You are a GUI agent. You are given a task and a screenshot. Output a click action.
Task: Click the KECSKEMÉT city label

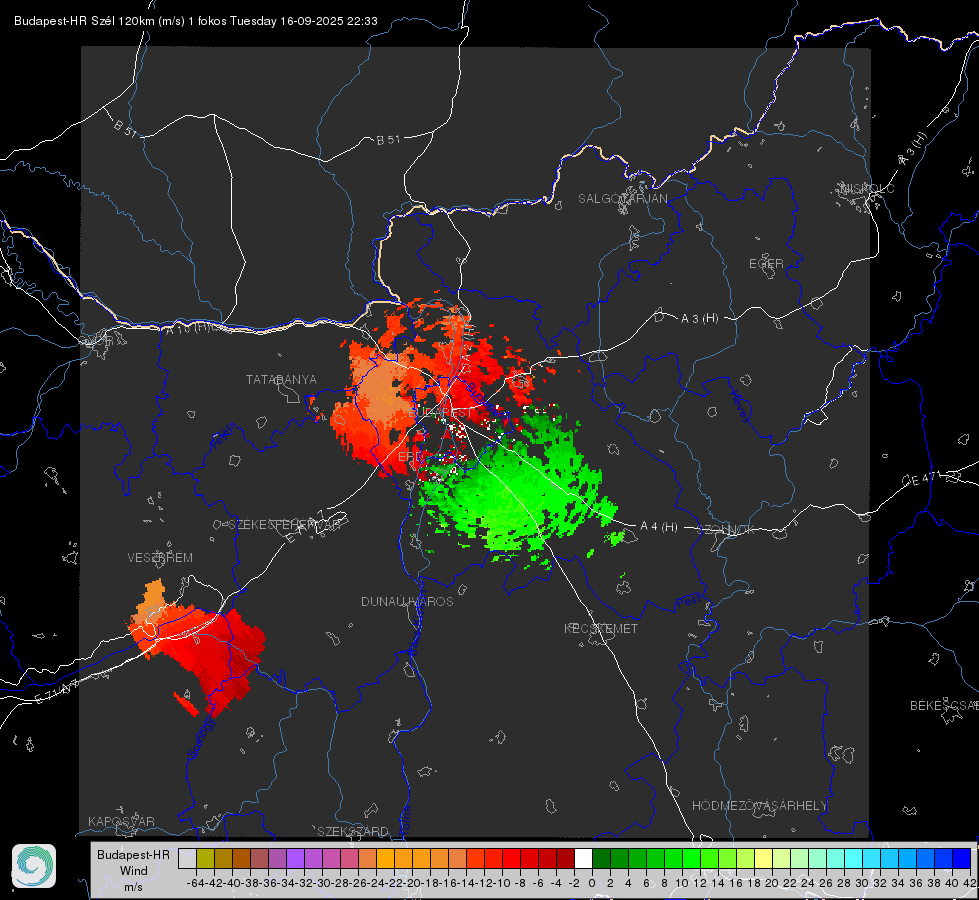coord(601,628)
